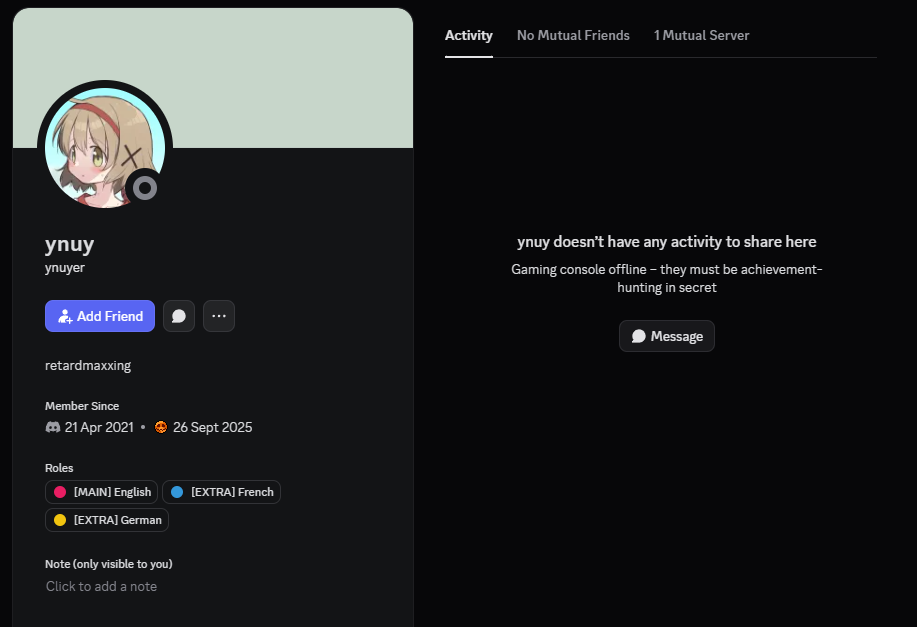Click the Roles heading
This screenshot has height=627, width=917.
point(59,468)
